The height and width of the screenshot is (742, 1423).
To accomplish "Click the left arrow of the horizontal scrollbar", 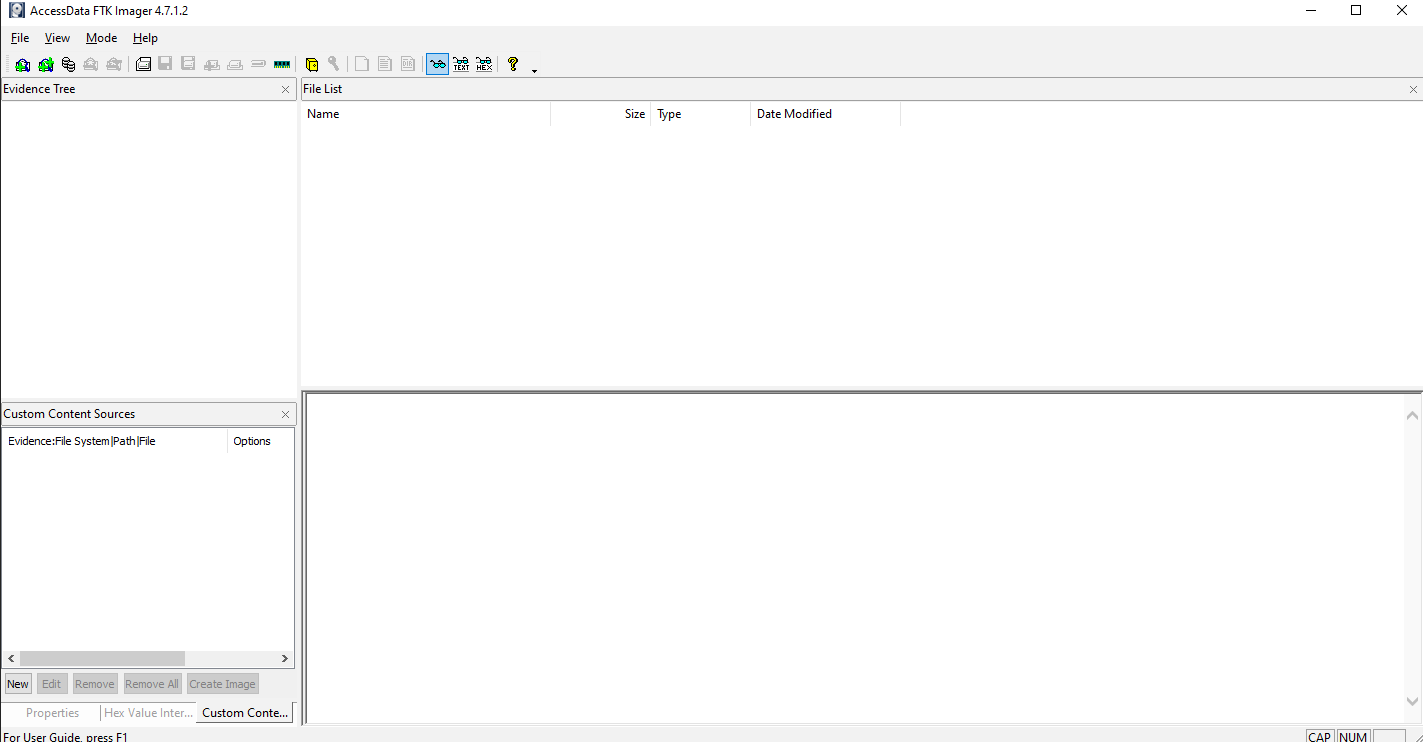I will [12, 659].
